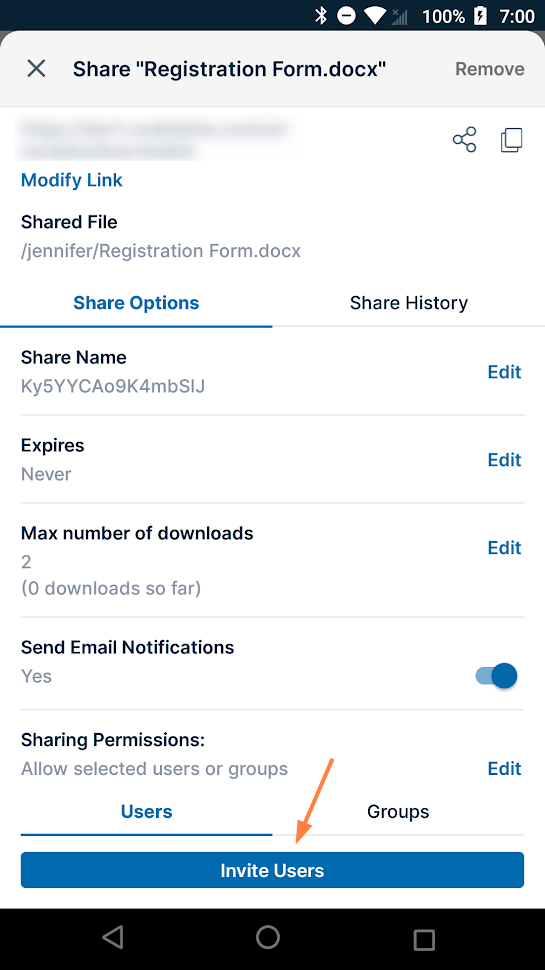Tap the battery status icon
545x970 pixels.
(480, 15)
